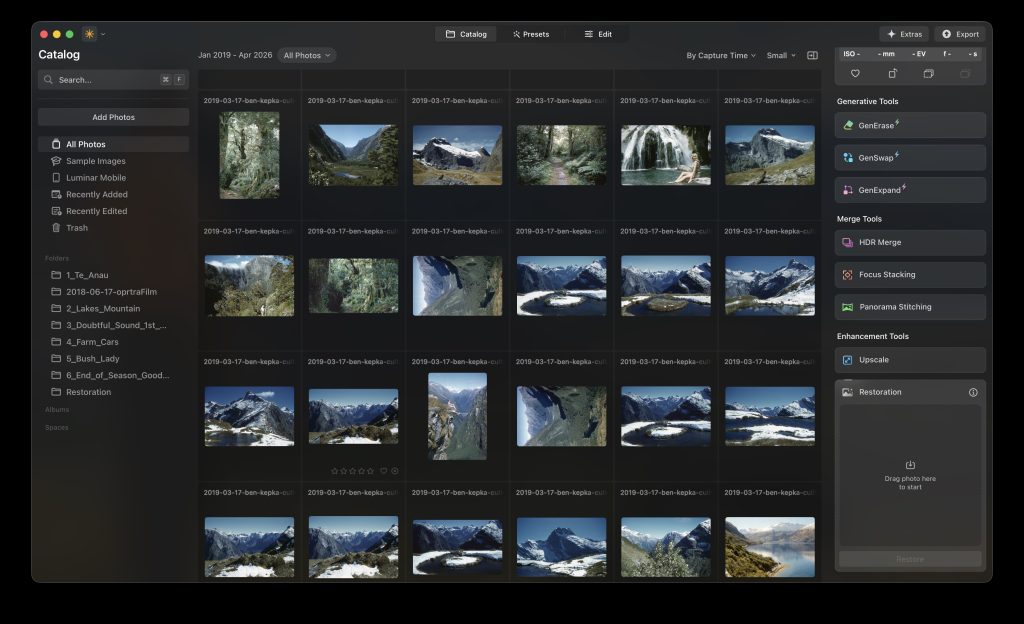Run the Upscale enhancement tool
Image resolution: width=1024 pixels, height=624 pixels.
tap(908, 359)
